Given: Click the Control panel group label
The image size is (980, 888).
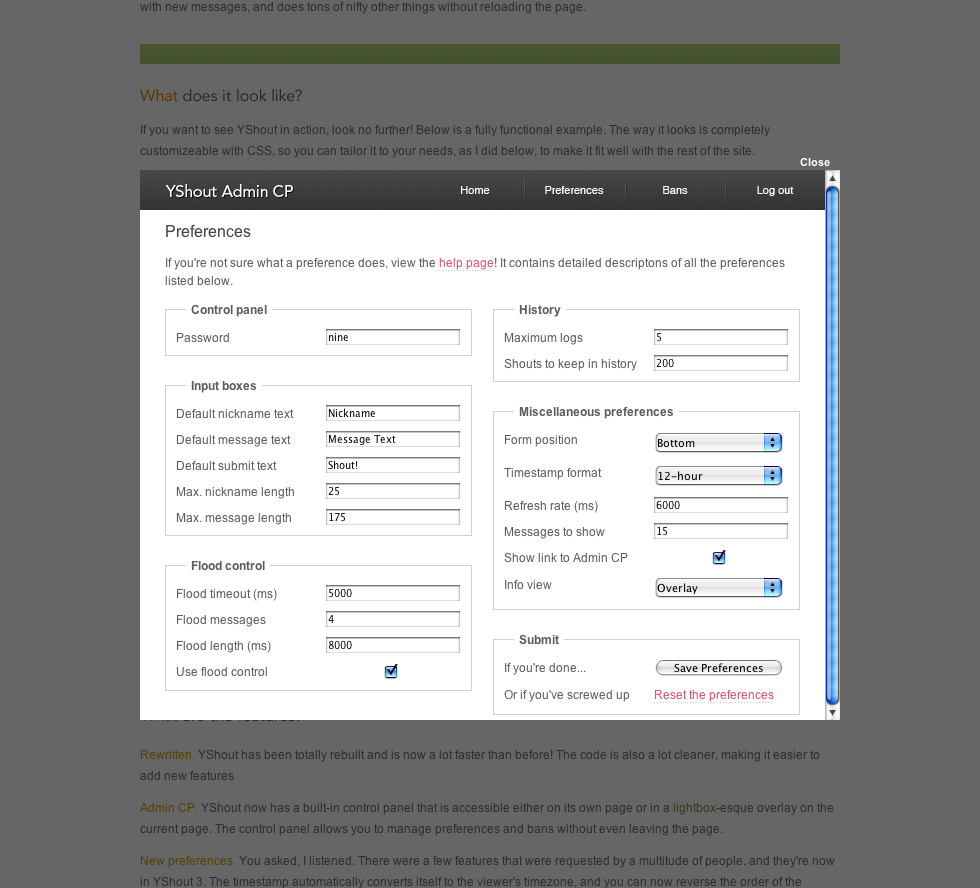Looking at the screenshot, I should pos(229,310).
